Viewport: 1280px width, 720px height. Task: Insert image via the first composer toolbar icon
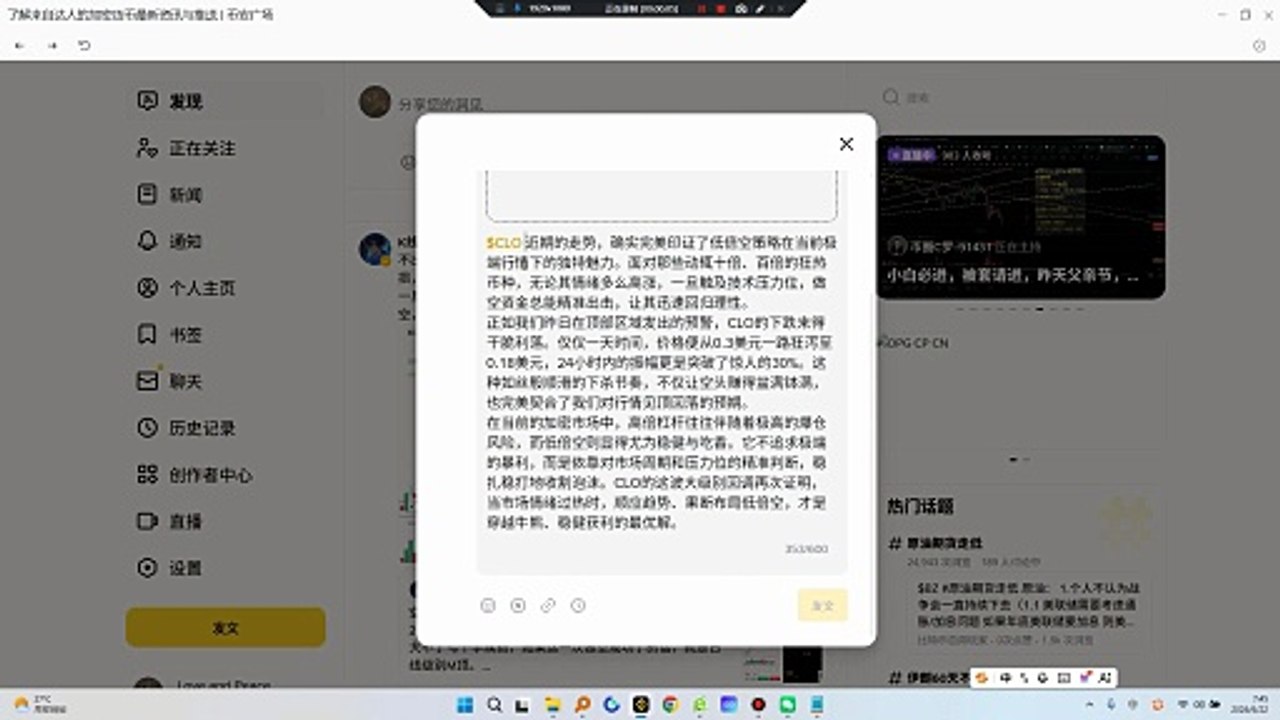tap(488, 605)
